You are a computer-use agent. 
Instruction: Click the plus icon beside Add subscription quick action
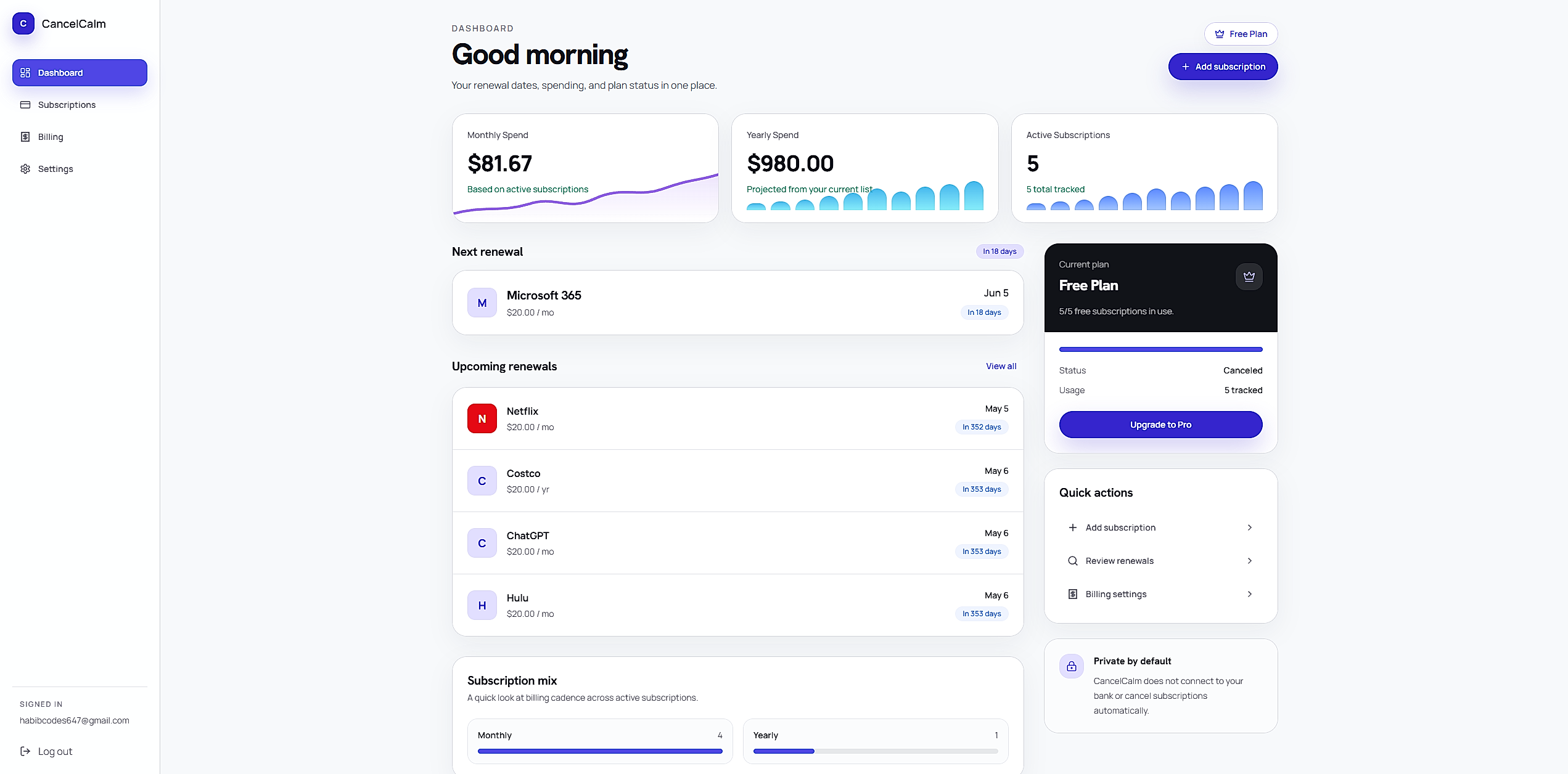pos(1073,528)
